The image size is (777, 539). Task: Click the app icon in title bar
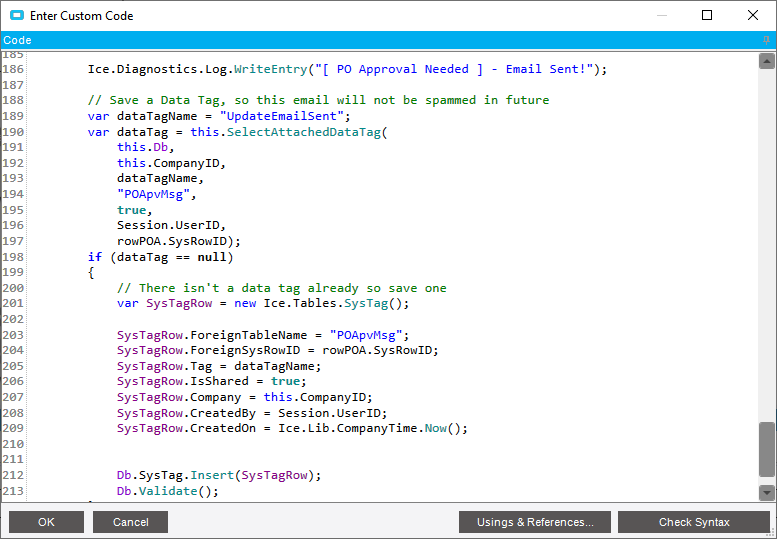[x=17, y=15]
